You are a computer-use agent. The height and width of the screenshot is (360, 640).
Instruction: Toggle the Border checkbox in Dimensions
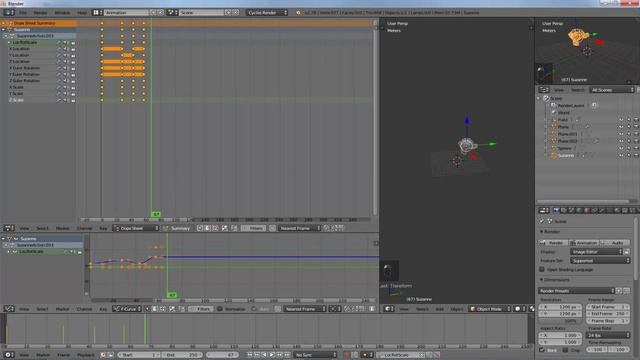point(542,350)
